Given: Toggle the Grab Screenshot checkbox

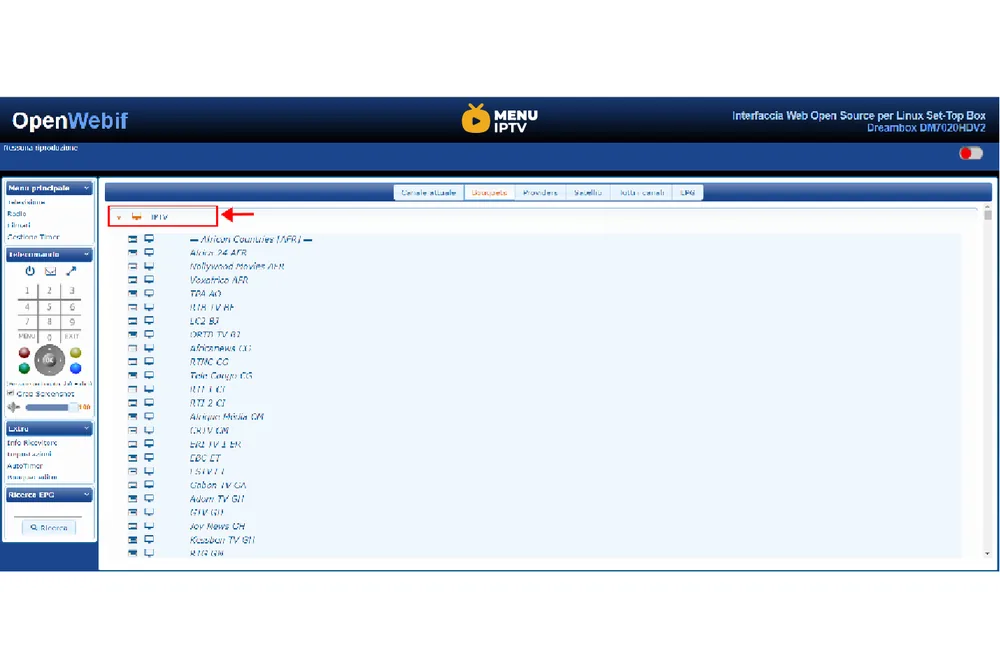Looking at the screenshot, I should coord(10,394).
